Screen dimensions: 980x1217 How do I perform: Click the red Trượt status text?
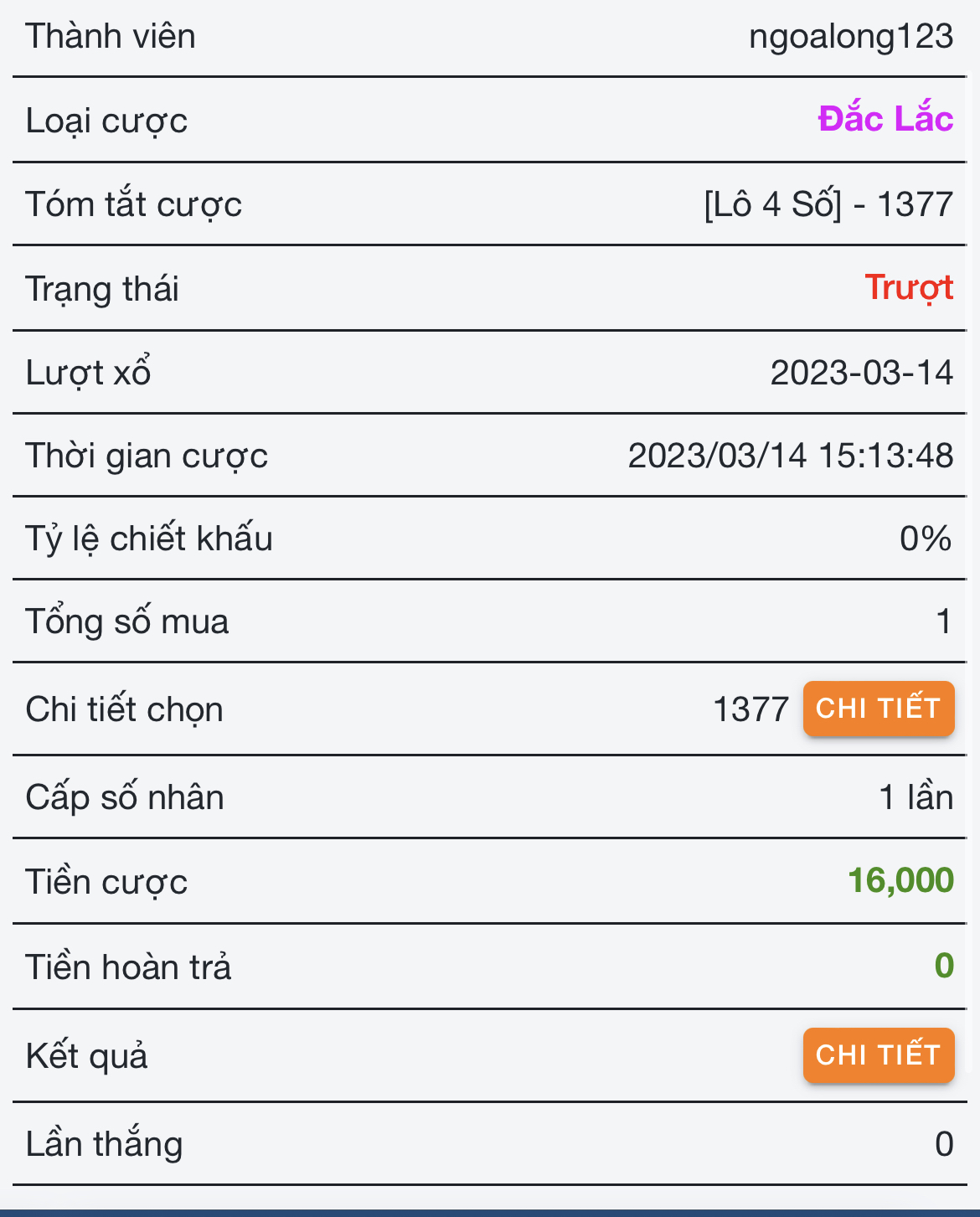coord(908,288)
